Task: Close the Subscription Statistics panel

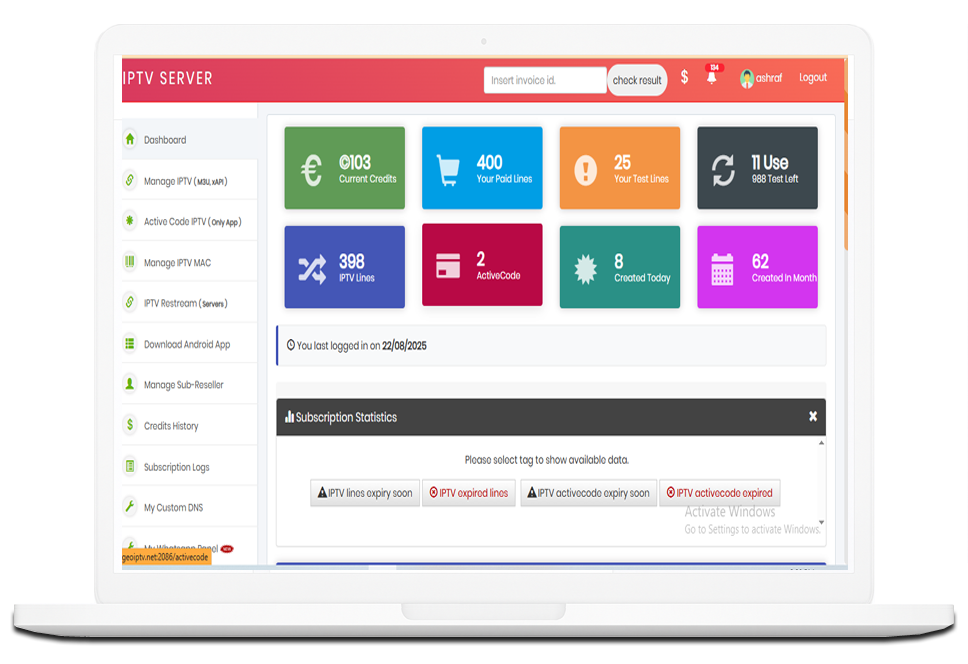Action: click(813, 417)
